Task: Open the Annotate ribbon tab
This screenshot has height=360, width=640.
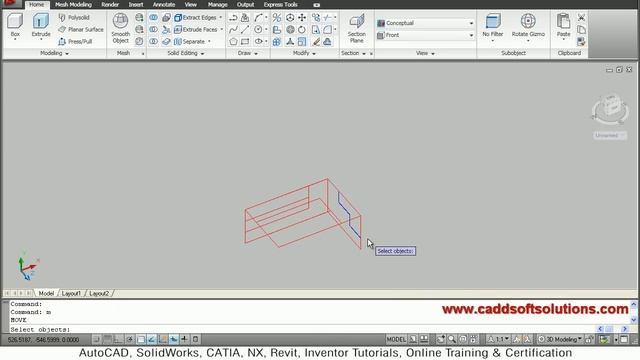Action: coord(164,4)
